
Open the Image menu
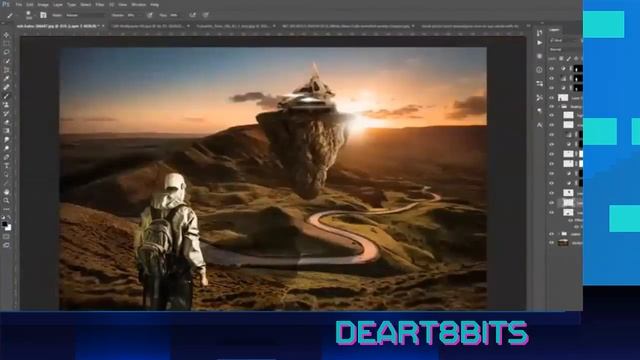[43, 4]
